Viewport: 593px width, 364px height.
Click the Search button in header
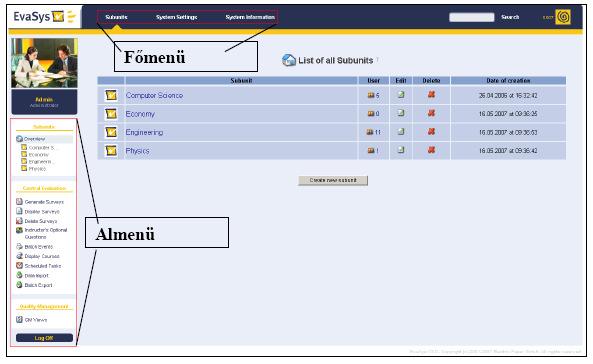click(510, 17)
